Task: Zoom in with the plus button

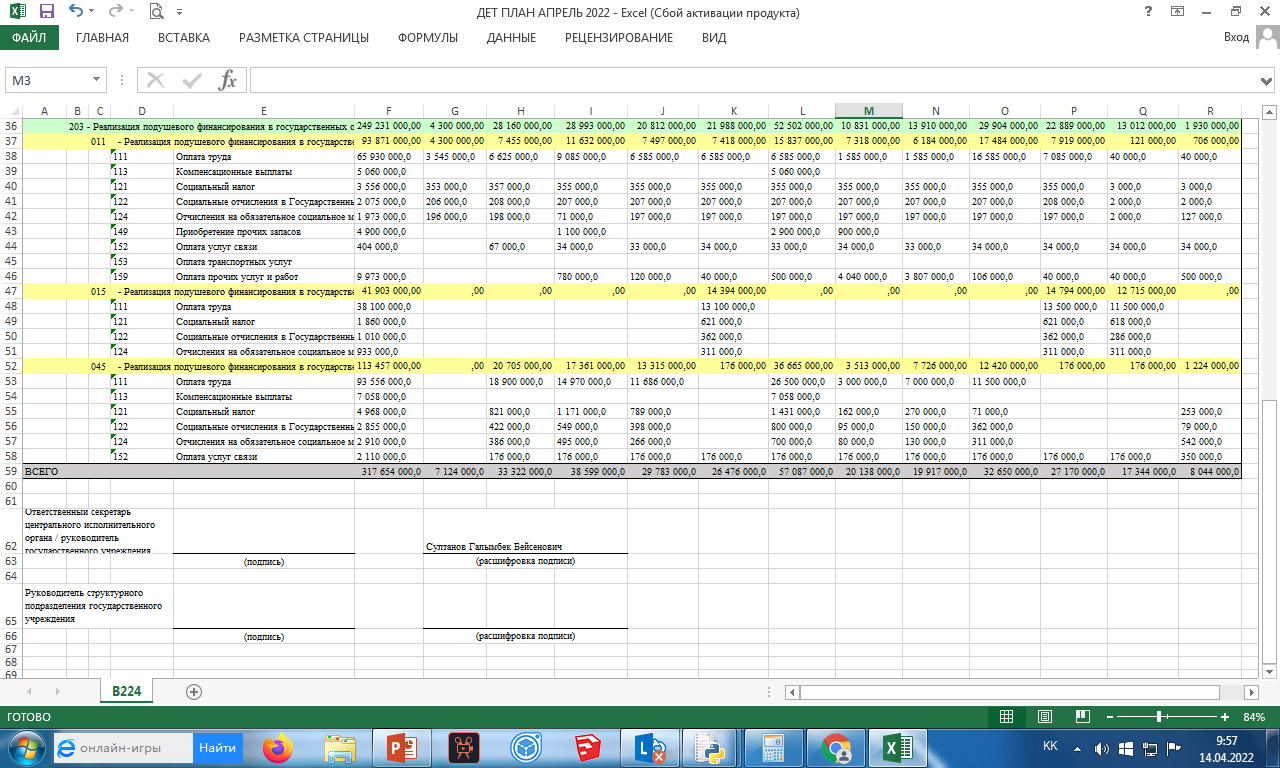Action: 1225,717
